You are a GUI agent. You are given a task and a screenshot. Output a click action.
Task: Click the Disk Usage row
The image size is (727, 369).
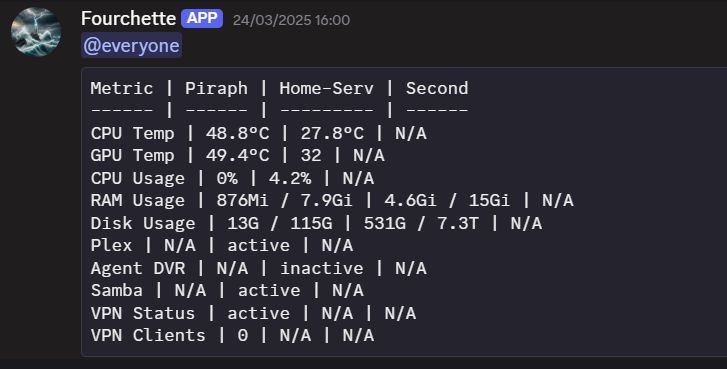[317, 223]
